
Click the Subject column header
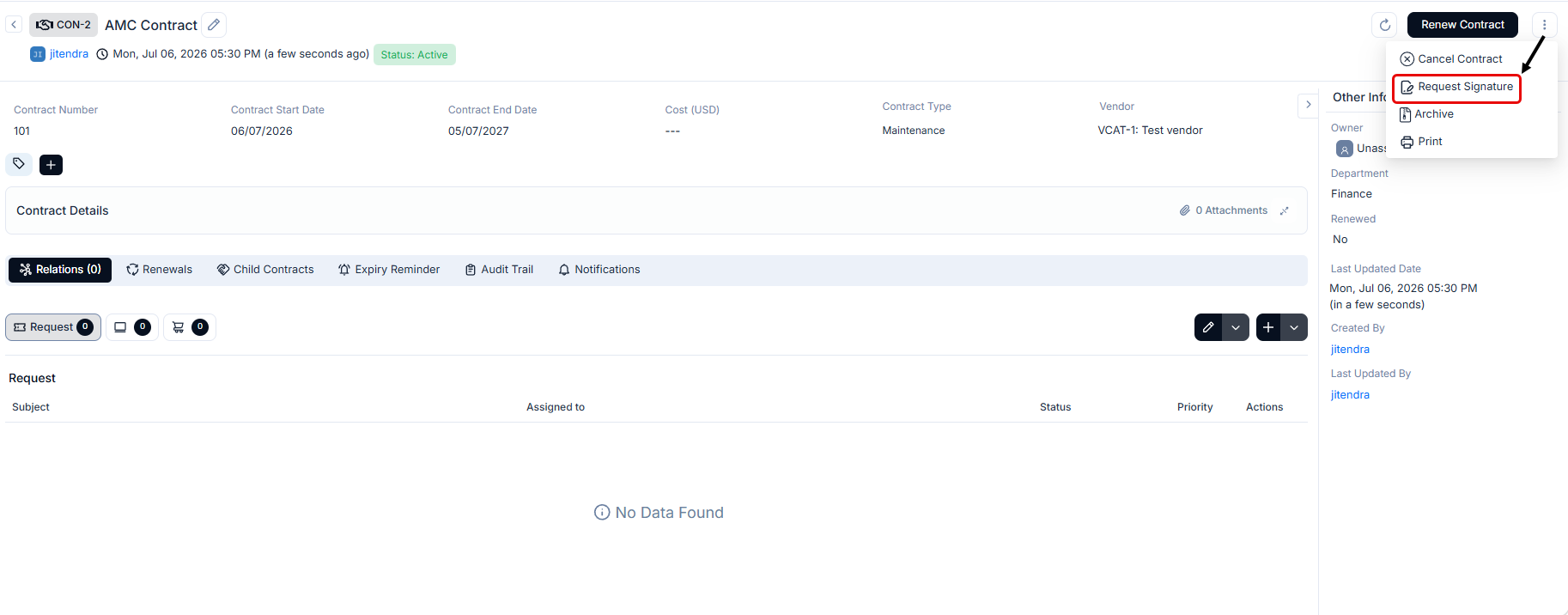[x=31, y=407]
